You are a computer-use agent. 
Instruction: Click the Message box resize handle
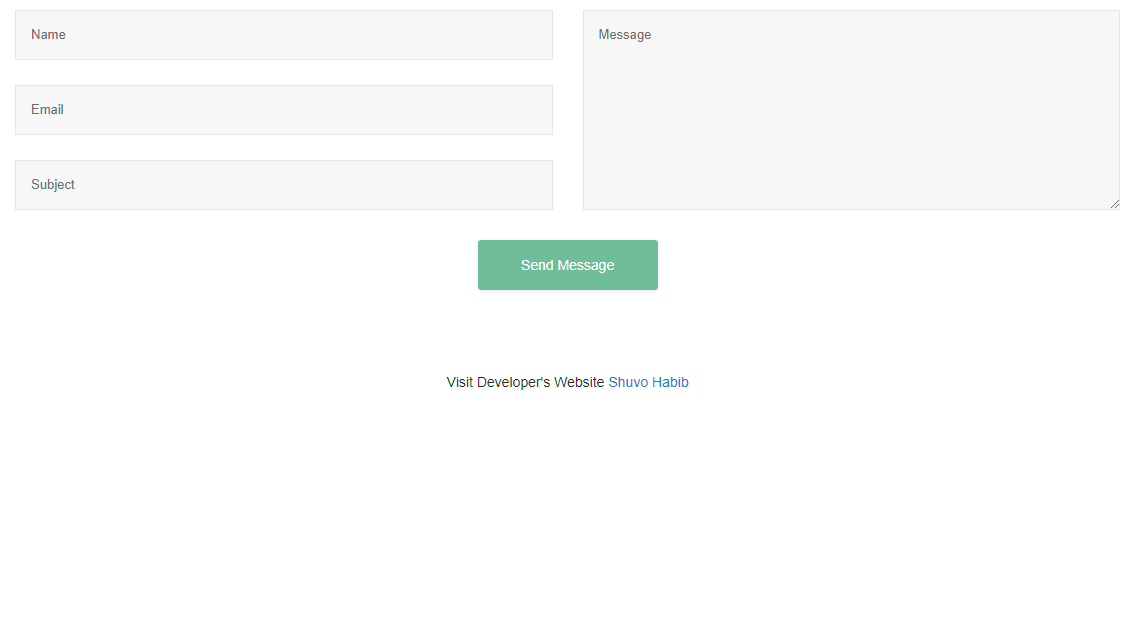[1114, 204]
